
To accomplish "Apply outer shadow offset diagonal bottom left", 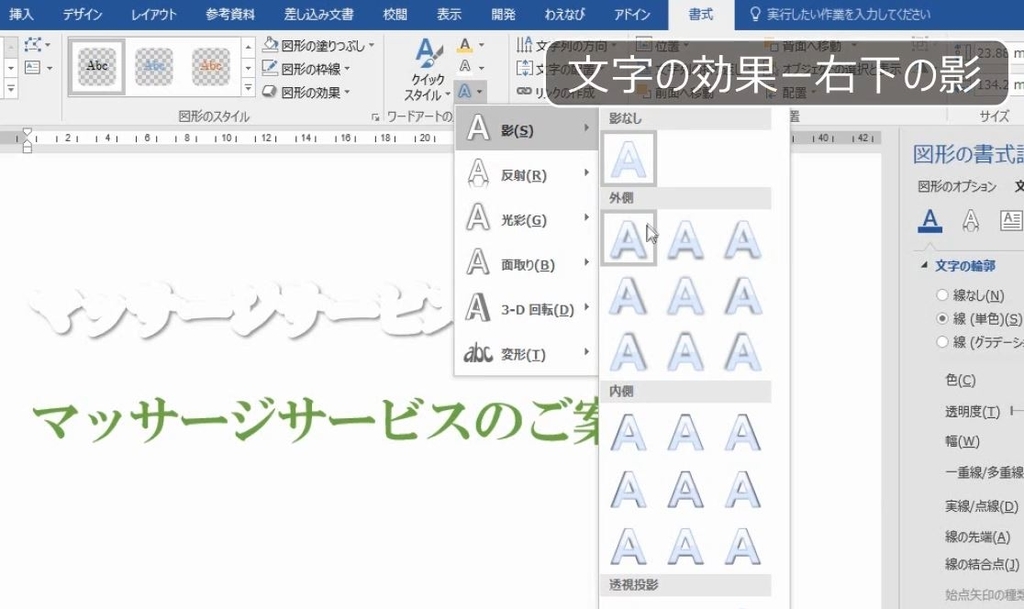I will coord(743,238).
